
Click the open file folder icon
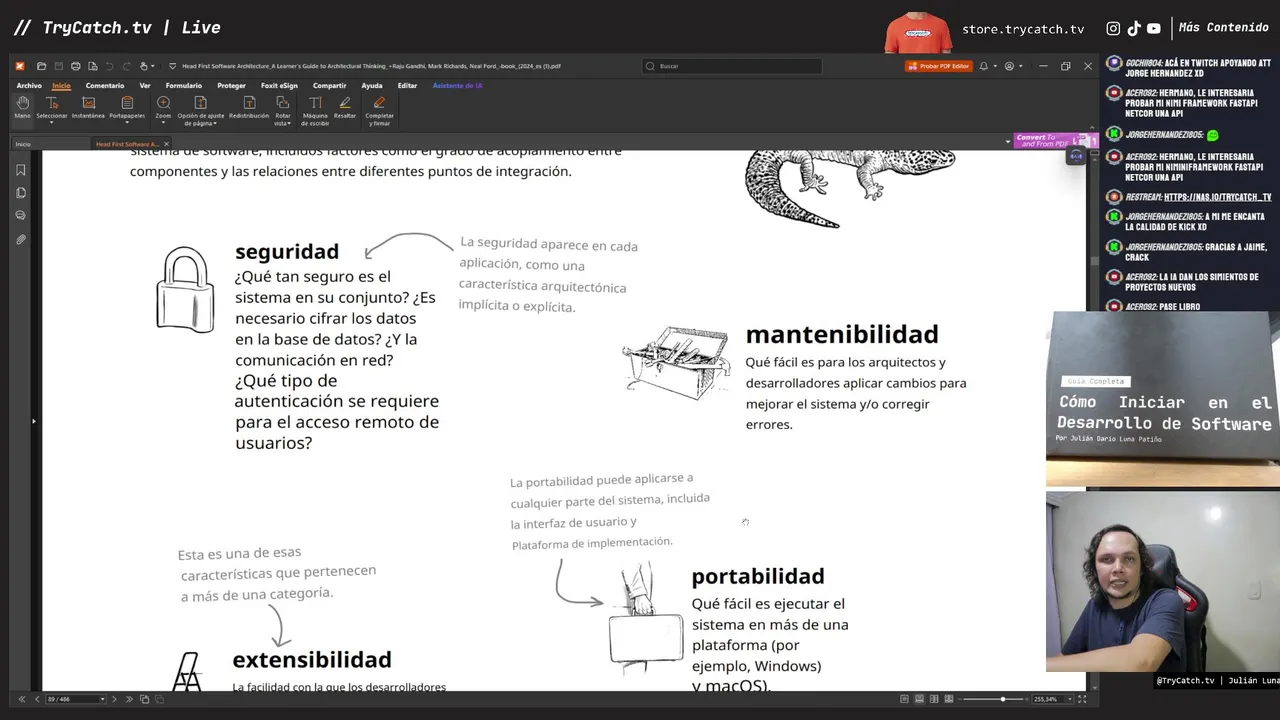coord(41,66)
